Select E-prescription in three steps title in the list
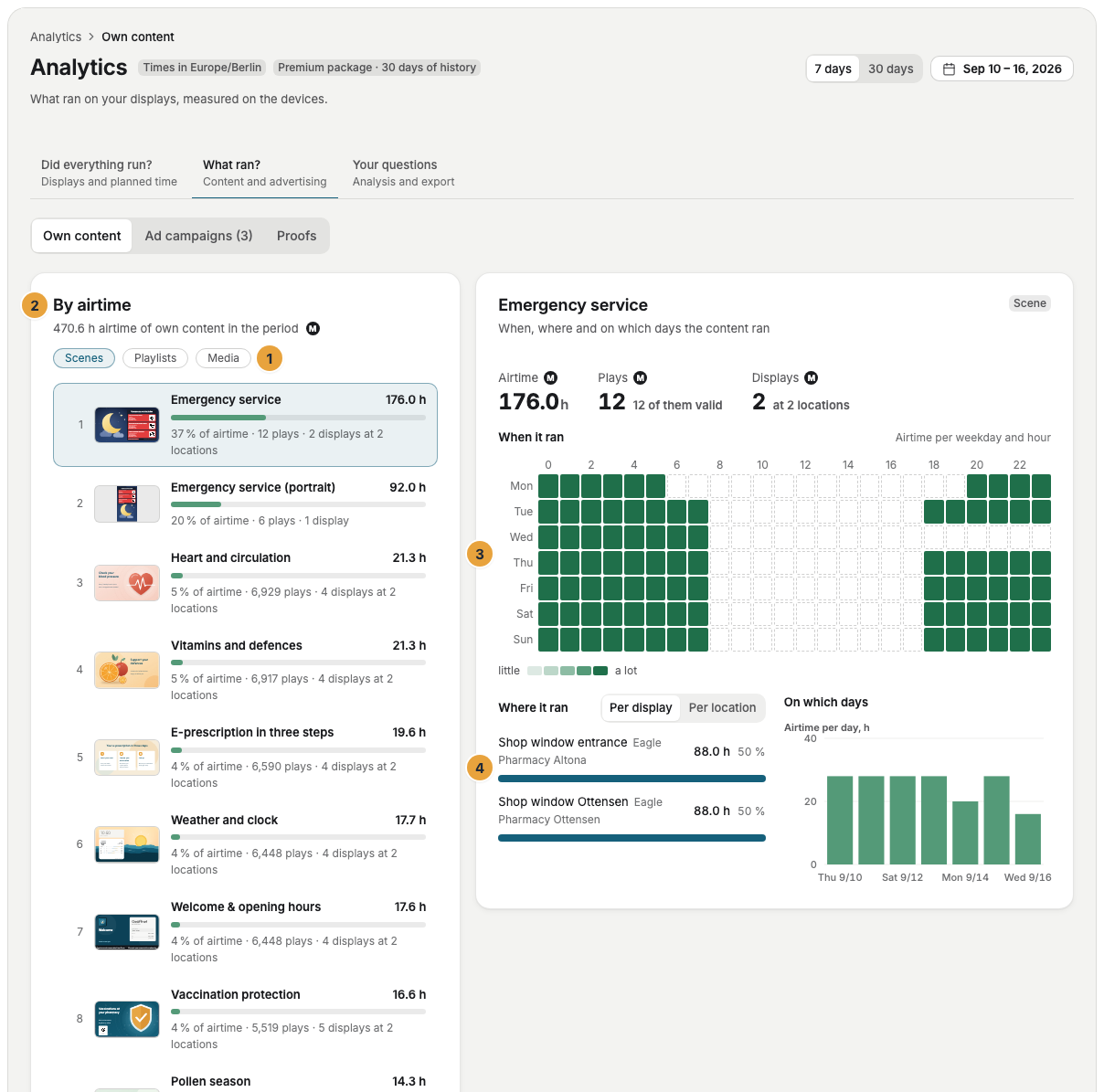Image resolution: width=1104 pixels, height=1092 pixels. (x=252, y=733)
